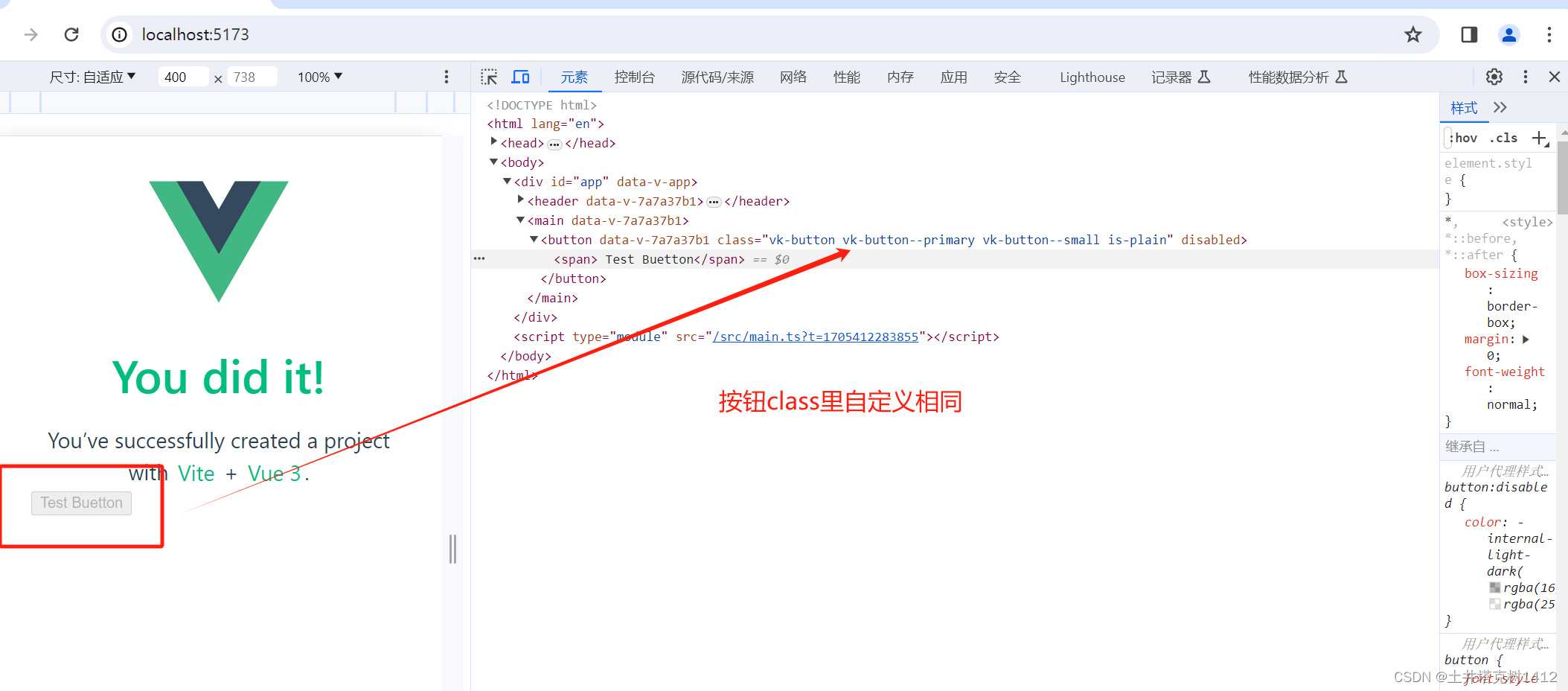
Task: Open the 网络 tab
Action: 793,77
